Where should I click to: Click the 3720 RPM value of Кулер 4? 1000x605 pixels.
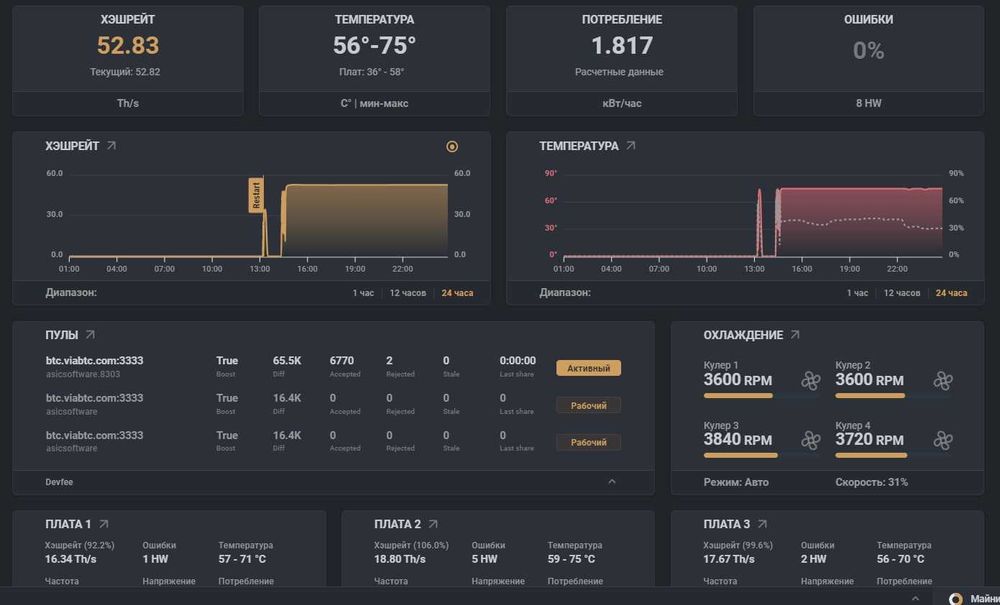pos(869,439)
